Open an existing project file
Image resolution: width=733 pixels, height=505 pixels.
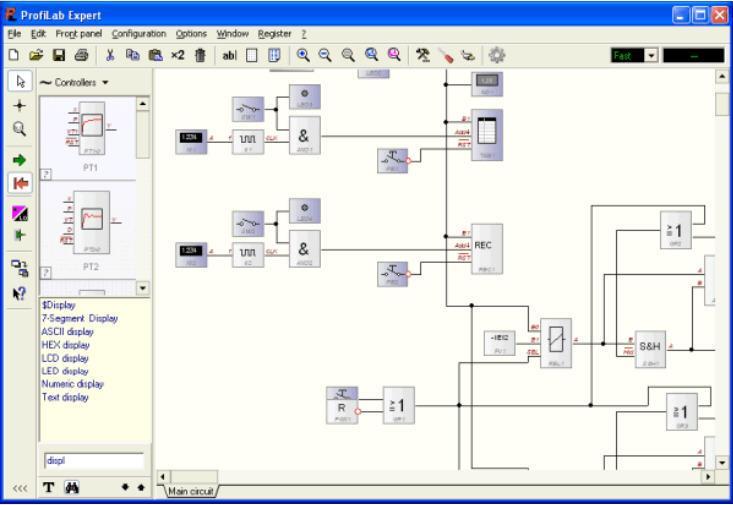[x=36, y=55]
